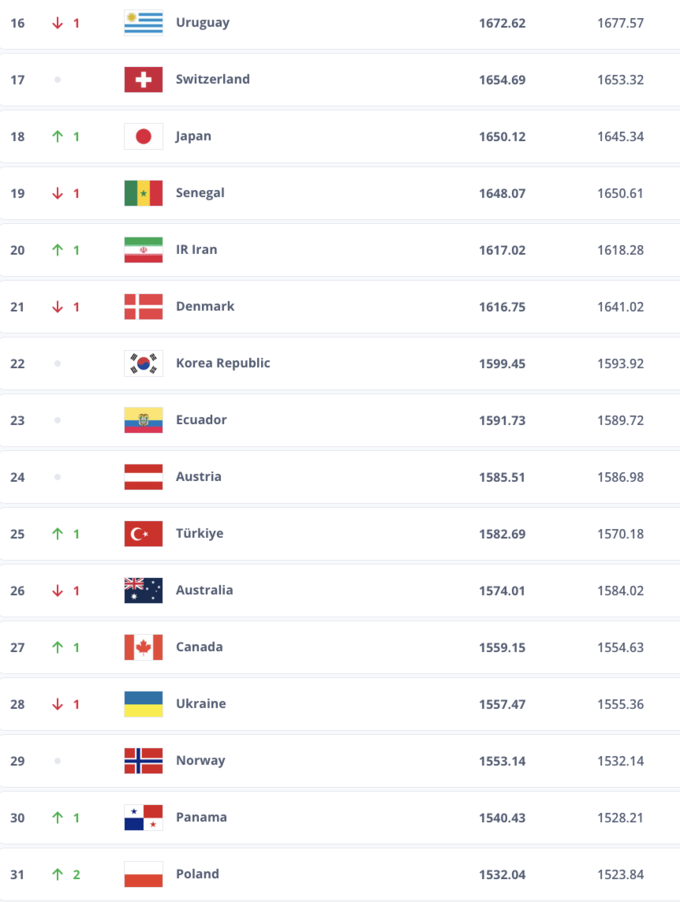The image size is (680, 902).
Task: Click the Ecuador team name
Action: 201,420
